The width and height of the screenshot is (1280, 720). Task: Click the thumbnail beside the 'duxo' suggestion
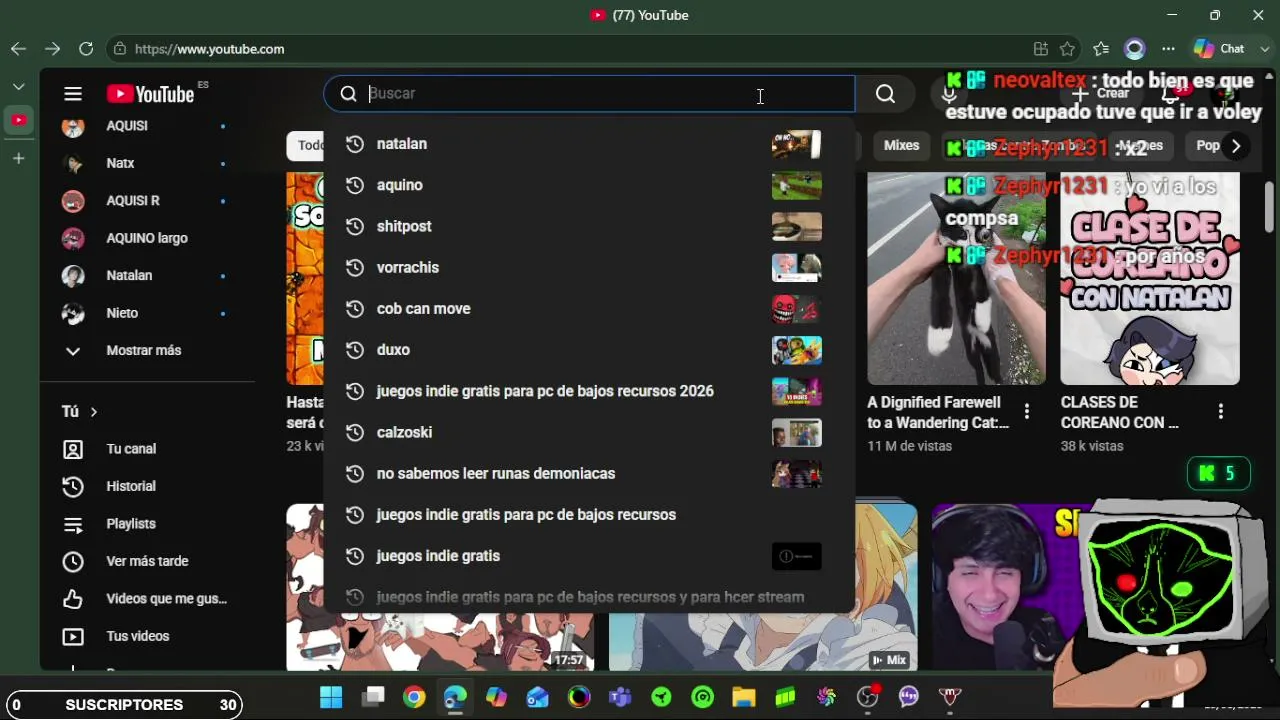coord(797,350)
